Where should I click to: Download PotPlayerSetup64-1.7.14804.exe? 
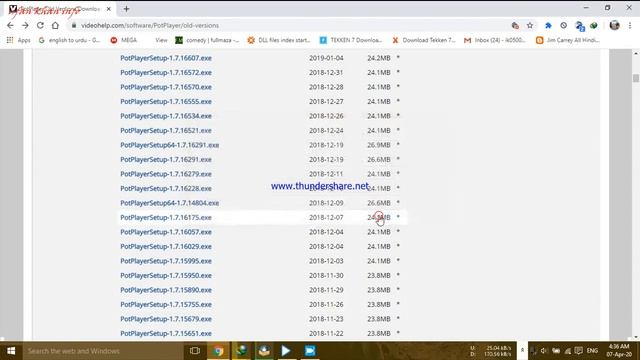pos(169,203)
